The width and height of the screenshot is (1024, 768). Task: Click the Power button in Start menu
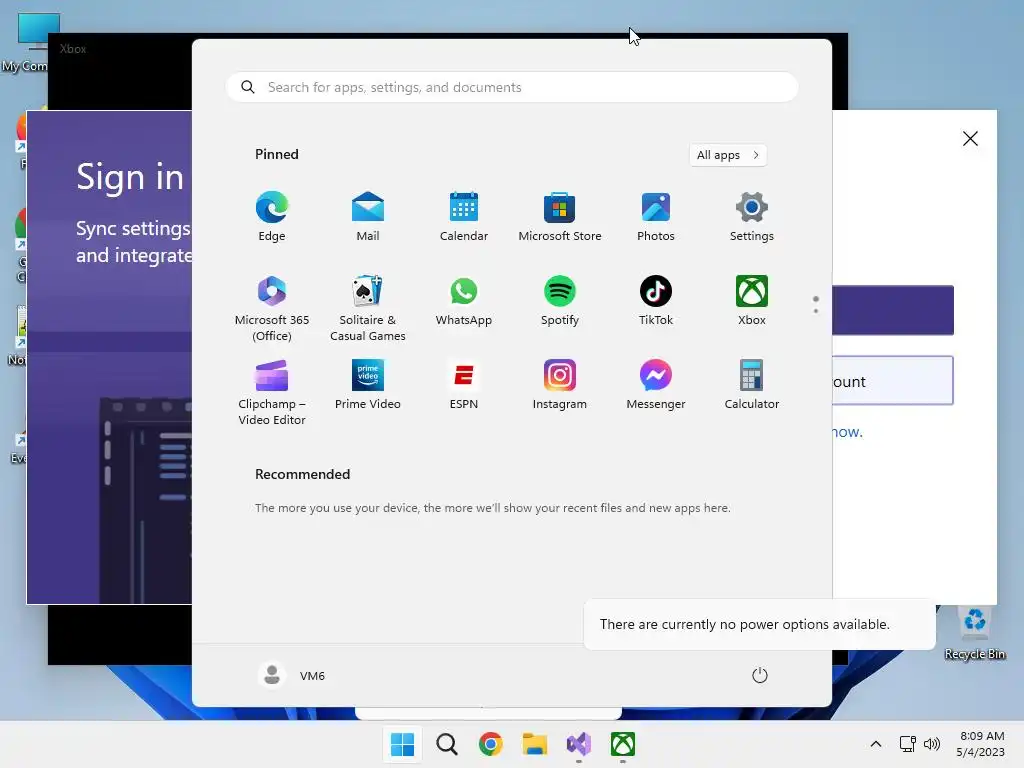click(760, 675)
